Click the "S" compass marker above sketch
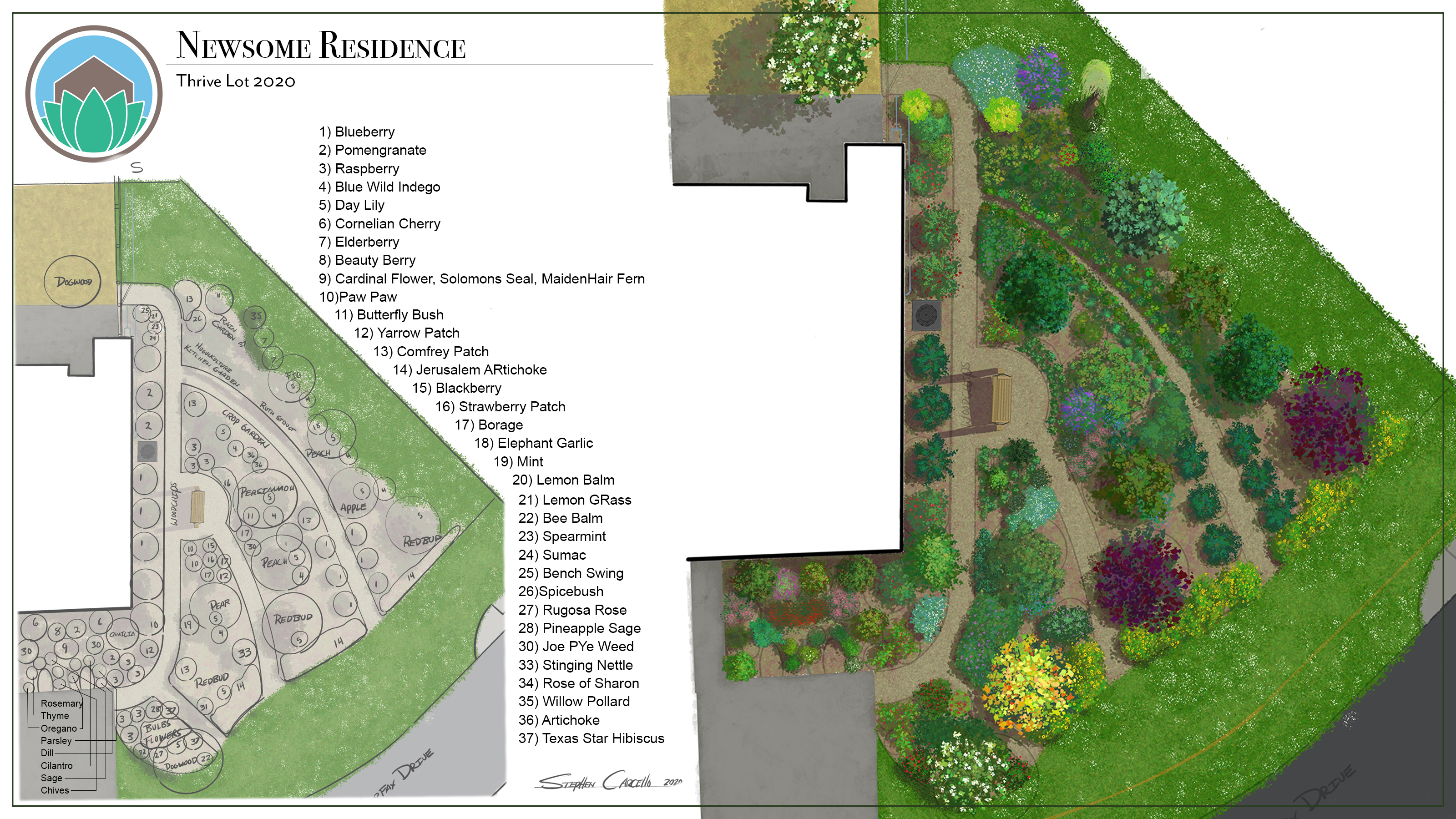This screenshot has height=819, width=1456. tap(137, 168)
